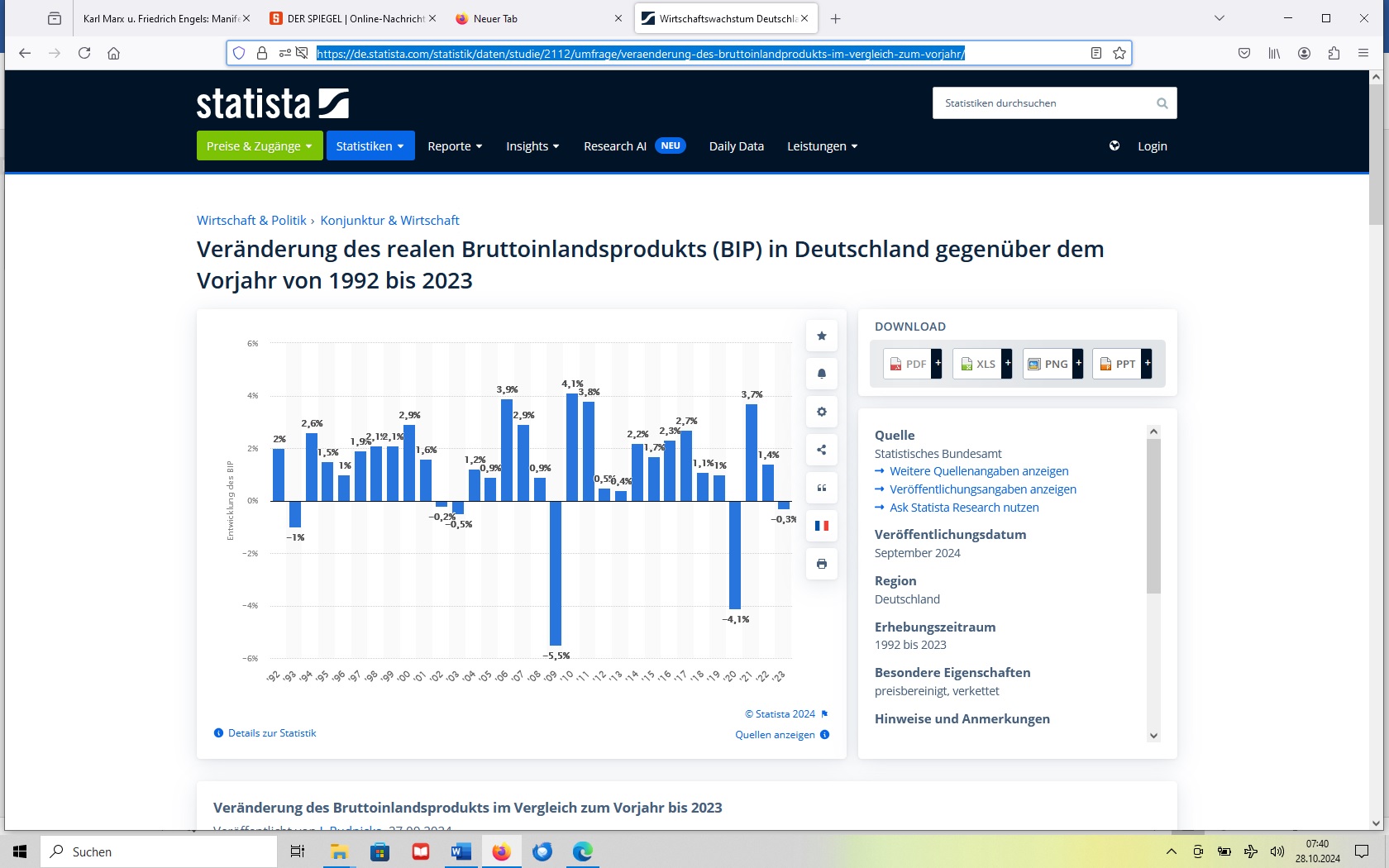
Task: Click the bell notification icon beside chart
Action: [x=821, y=374]
